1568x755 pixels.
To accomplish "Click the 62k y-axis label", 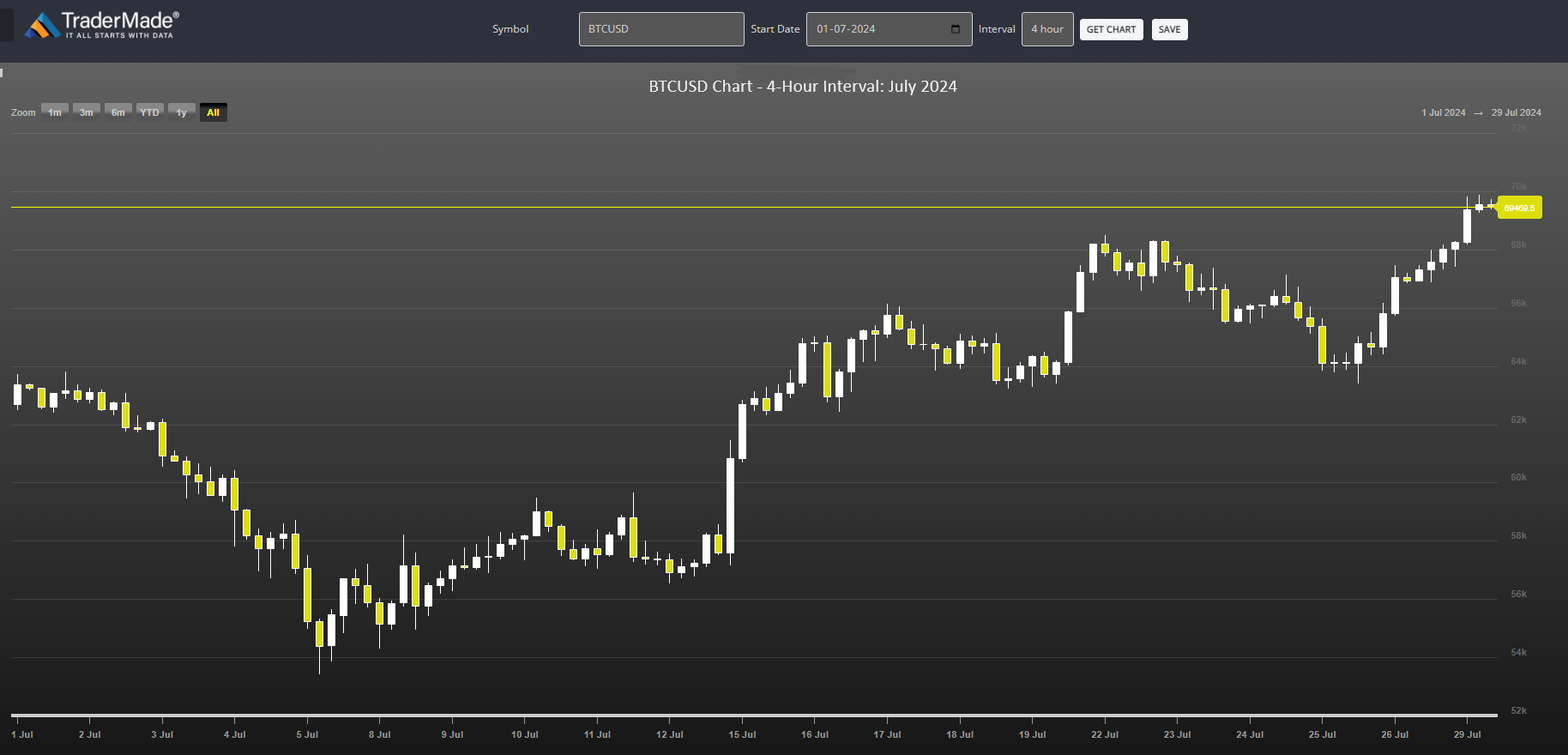I will 1518,420.
